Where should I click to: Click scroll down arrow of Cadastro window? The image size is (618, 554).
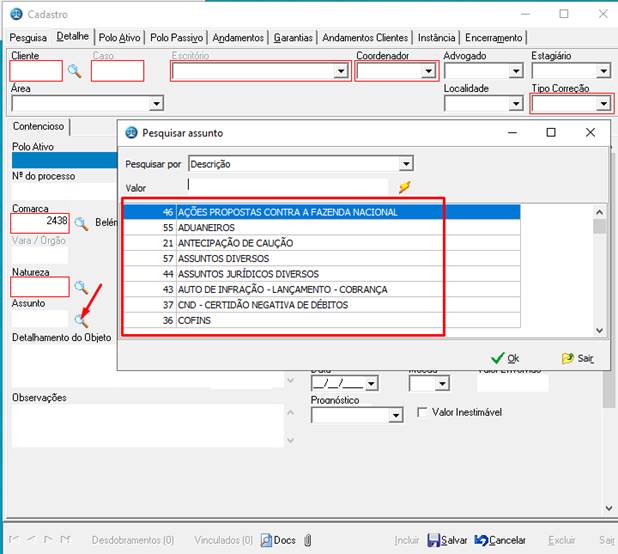pos(609,508)
